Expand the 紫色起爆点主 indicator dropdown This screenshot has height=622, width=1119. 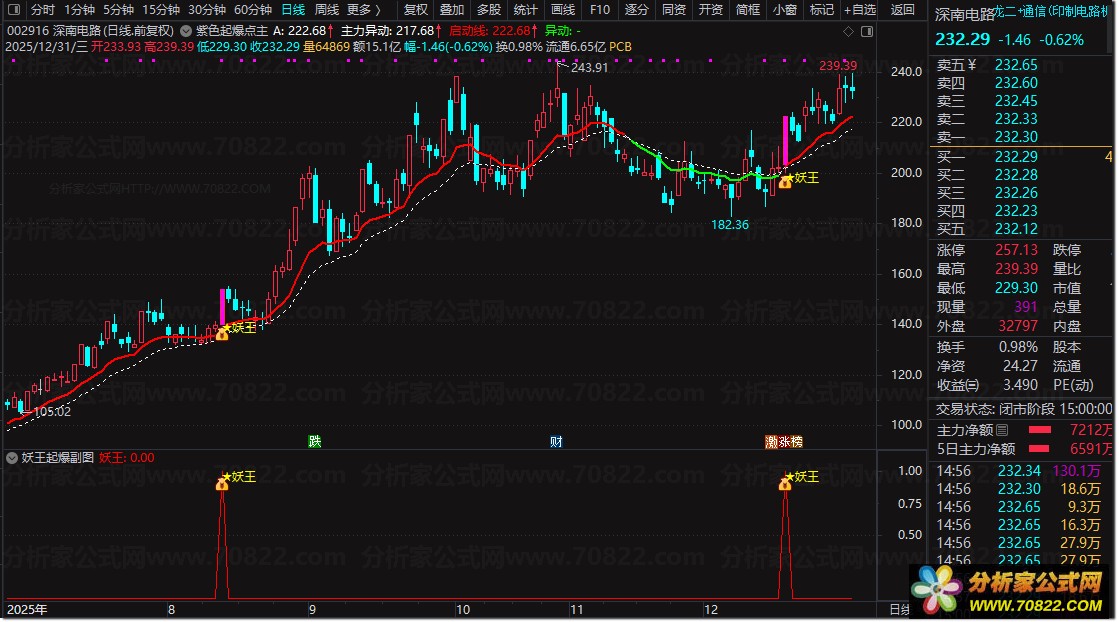186,31
